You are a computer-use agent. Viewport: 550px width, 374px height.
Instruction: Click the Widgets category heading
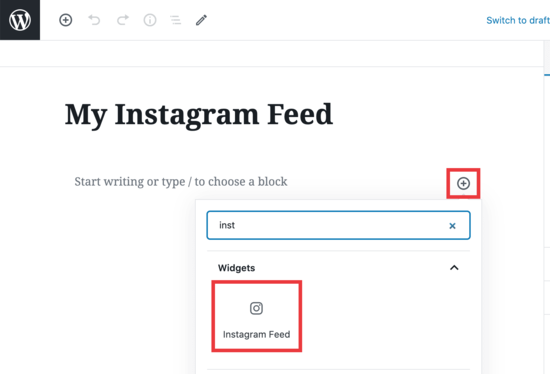236,268
